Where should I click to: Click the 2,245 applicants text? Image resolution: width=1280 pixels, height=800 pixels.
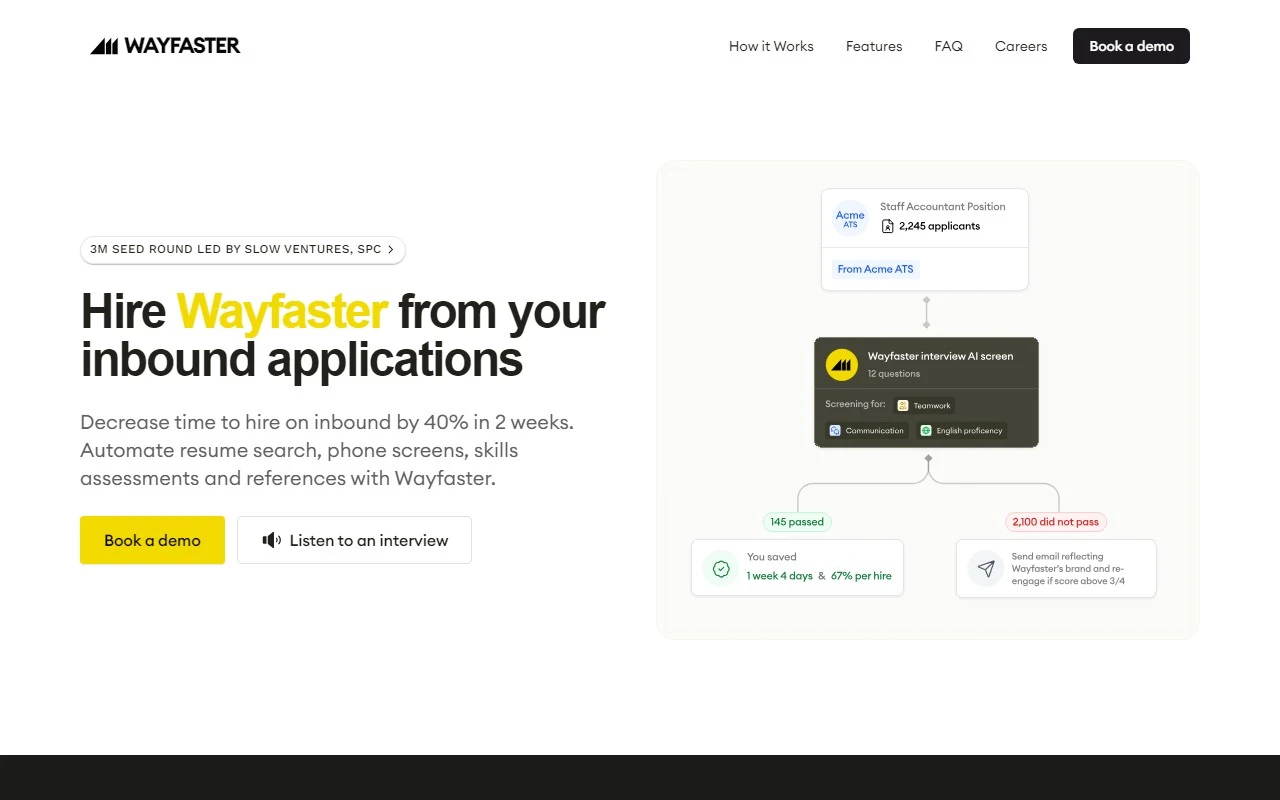click(x=939, y=226)
